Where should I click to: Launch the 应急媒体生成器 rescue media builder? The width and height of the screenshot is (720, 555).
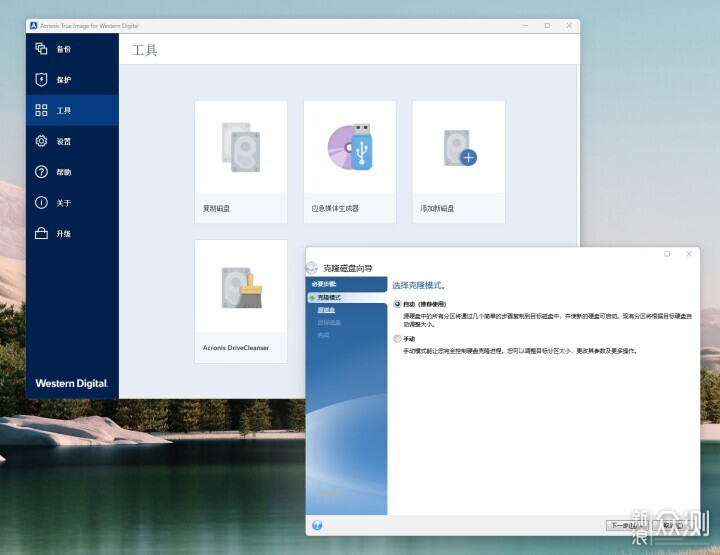pyautogui.click(x=350, y=162)
